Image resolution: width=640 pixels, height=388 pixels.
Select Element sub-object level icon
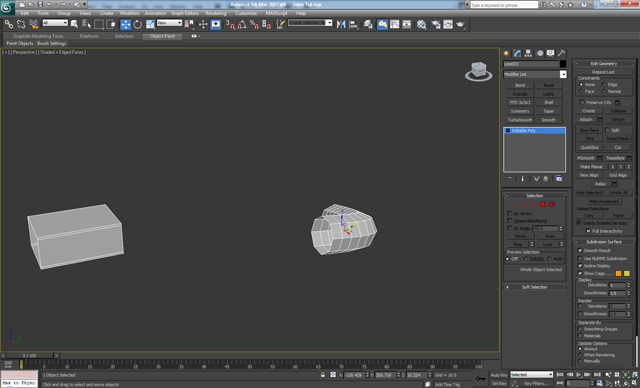552,204
